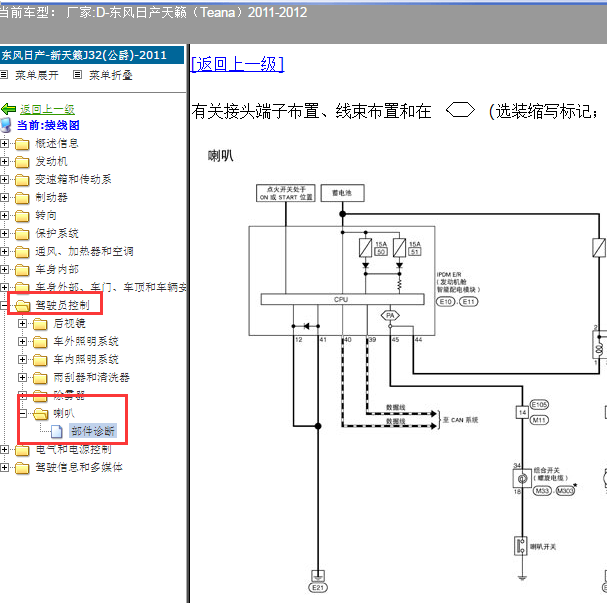Expand the 车身内部 tree node

4,269
